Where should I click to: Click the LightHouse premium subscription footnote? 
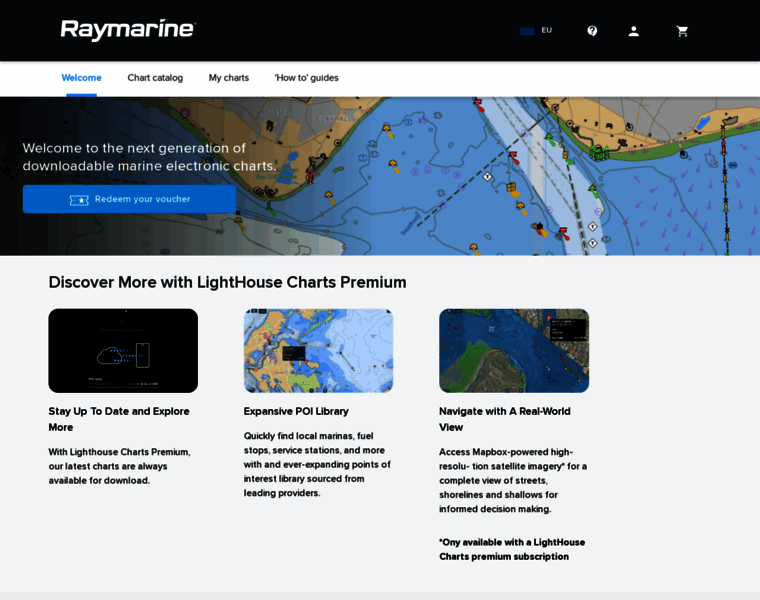click(512, 550)
